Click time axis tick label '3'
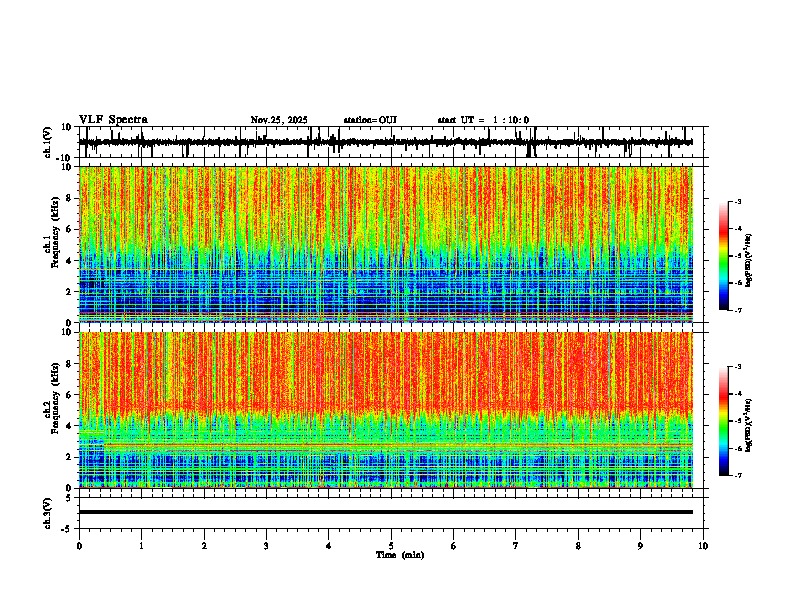 coord(266,546)
